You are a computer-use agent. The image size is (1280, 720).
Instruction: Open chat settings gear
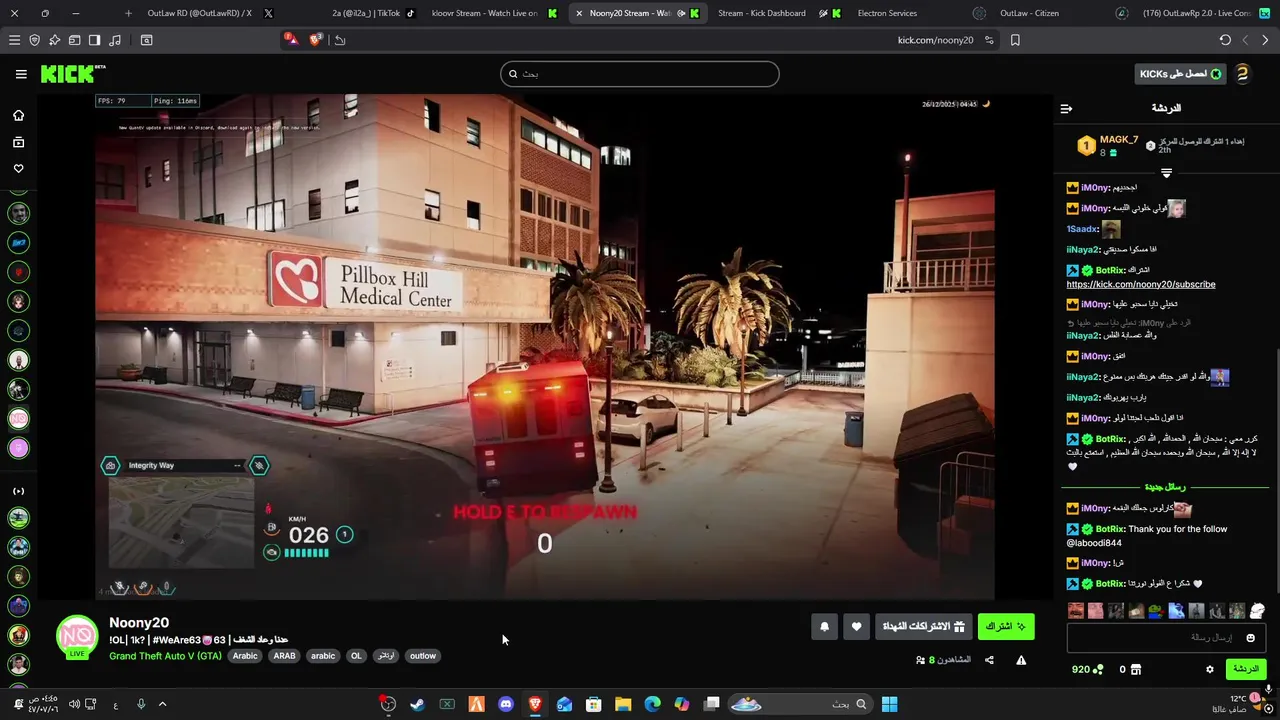(x=1209, y=669)
